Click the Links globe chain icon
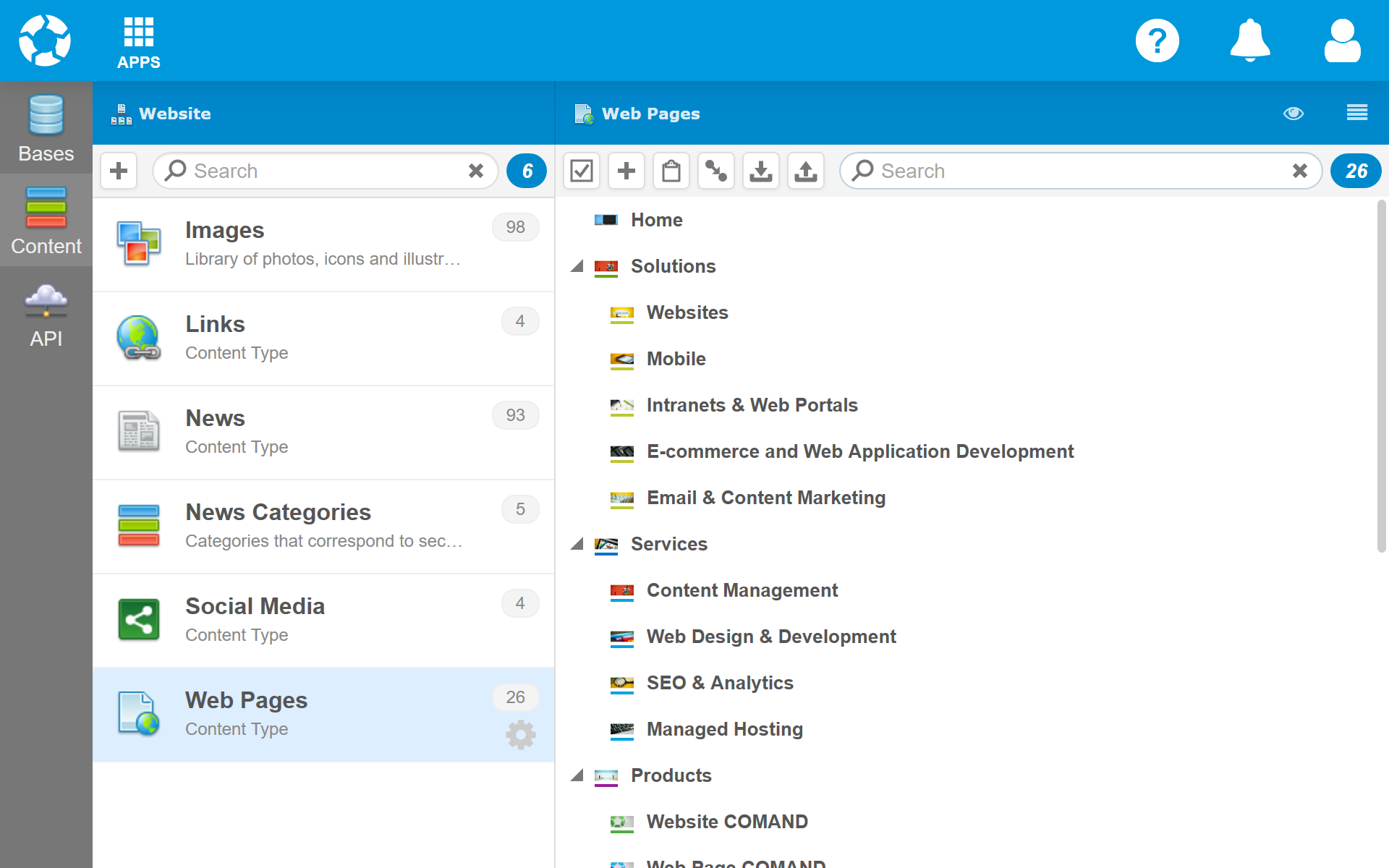Image resolution: width=1389 pixels, height=868 pixels. coord(139,338)
